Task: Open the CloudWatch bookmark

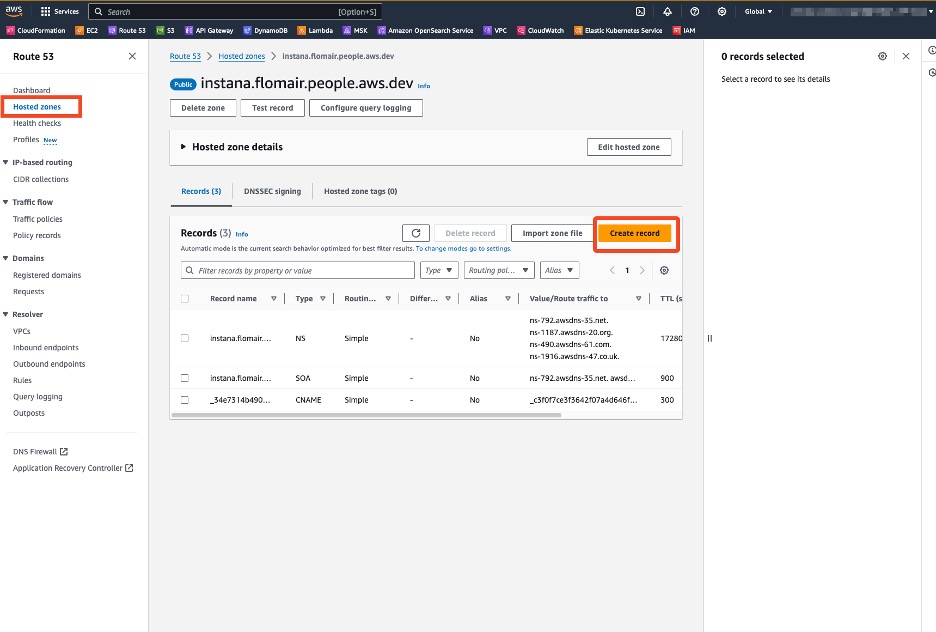Action: (x=541, y=30)
